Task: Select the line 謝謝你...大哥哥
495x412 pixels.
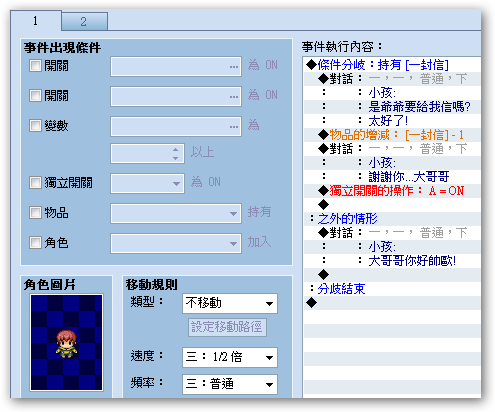Action: tap(392, 177)
